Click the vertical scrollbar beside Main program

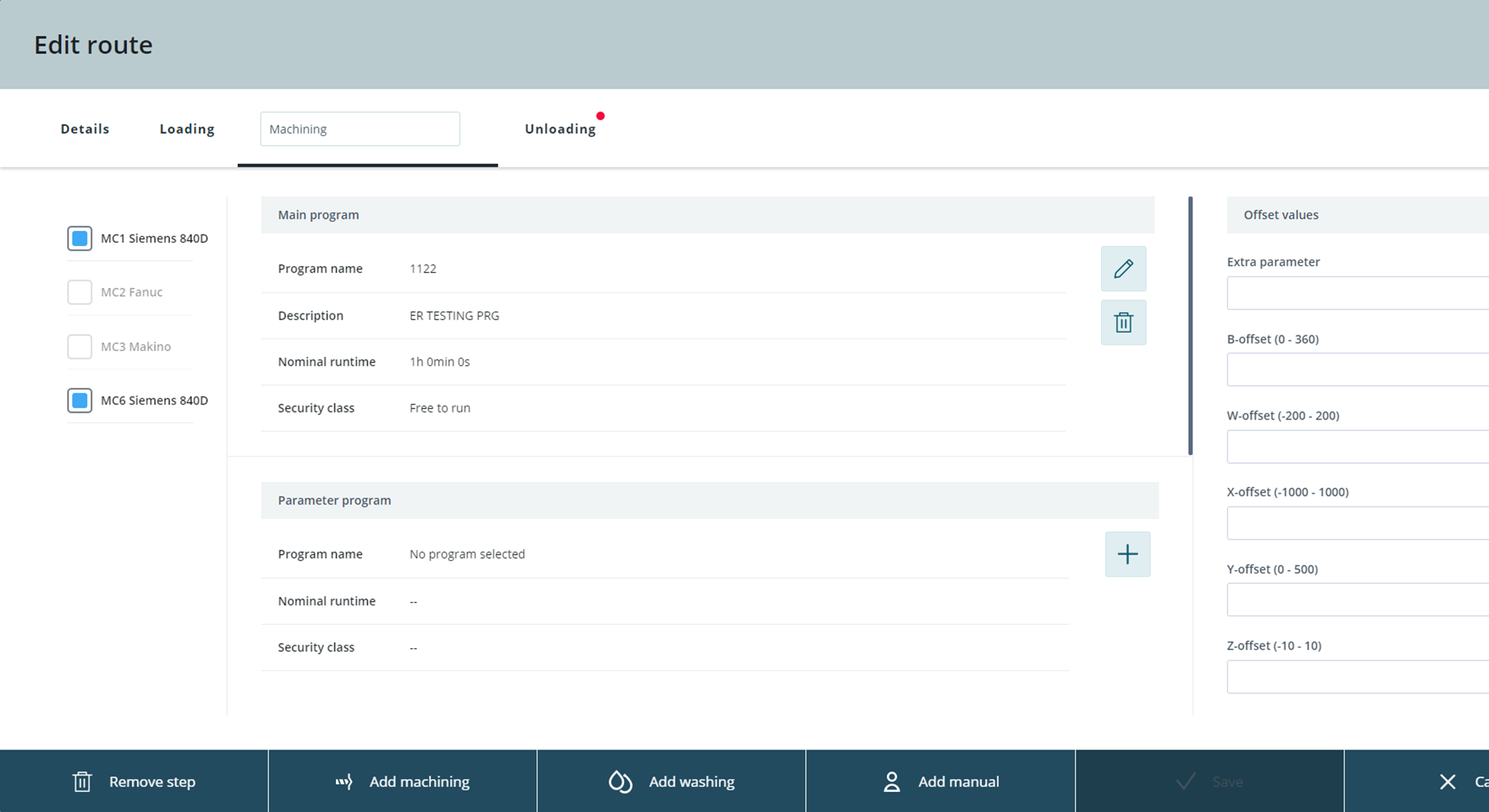tap(1190, 326)
